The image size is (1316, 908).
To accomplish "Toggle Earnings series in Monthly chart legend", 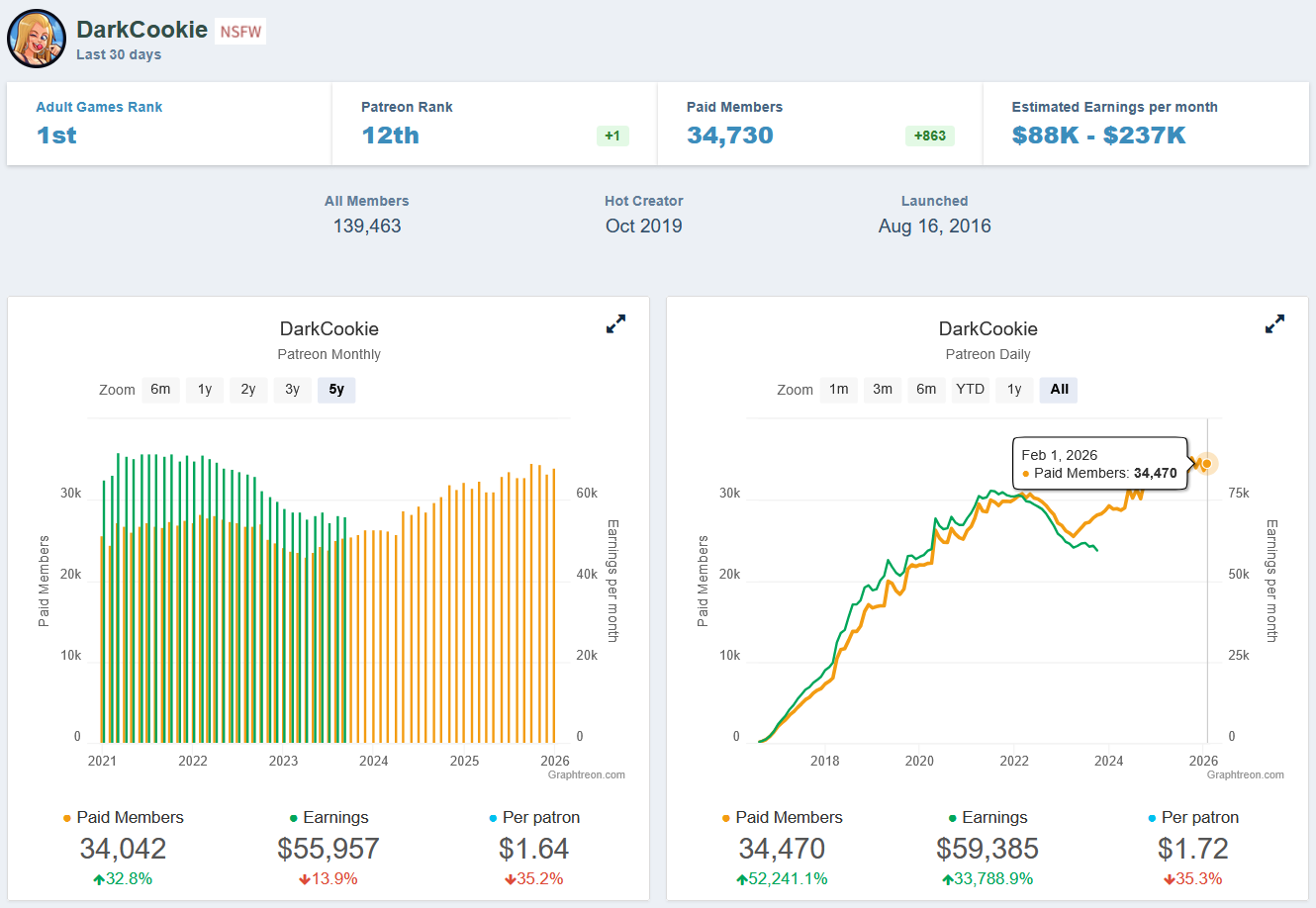I will point(329,817).
